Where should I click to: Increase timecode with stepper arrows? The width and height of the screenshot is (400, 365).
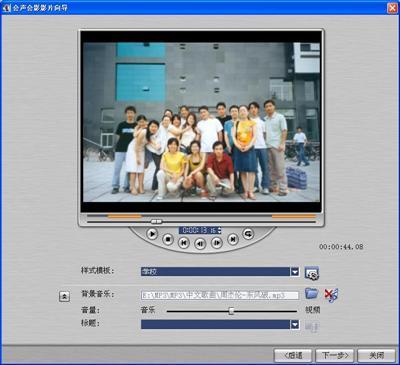point(219,229)
